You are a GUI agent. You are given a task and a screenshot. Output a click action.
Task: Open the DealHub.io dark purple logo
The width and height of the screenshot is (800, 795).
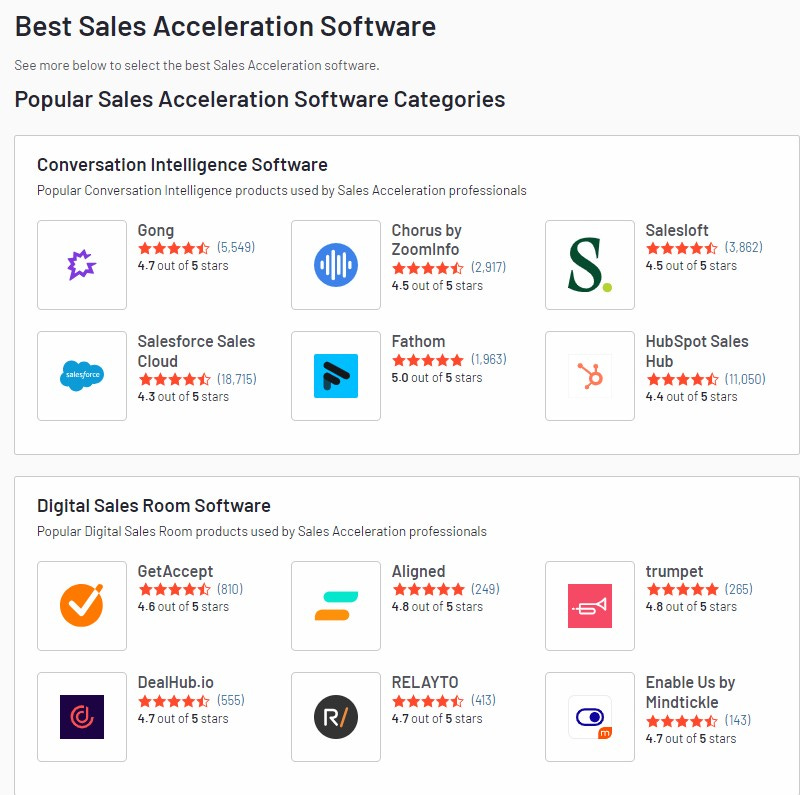click(82, 717)
